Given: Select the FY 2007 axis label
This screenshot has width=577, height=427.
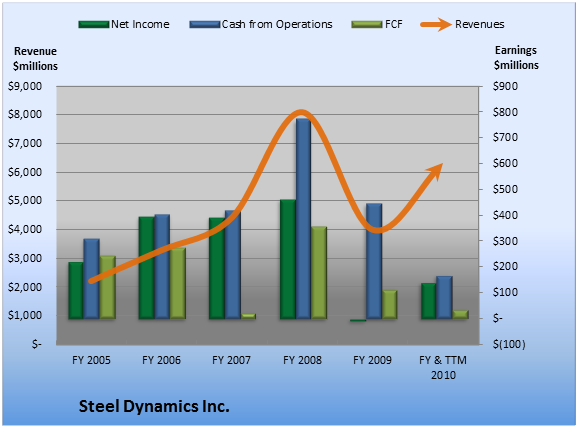Looking at the screenshot, I should coord(231,360).
